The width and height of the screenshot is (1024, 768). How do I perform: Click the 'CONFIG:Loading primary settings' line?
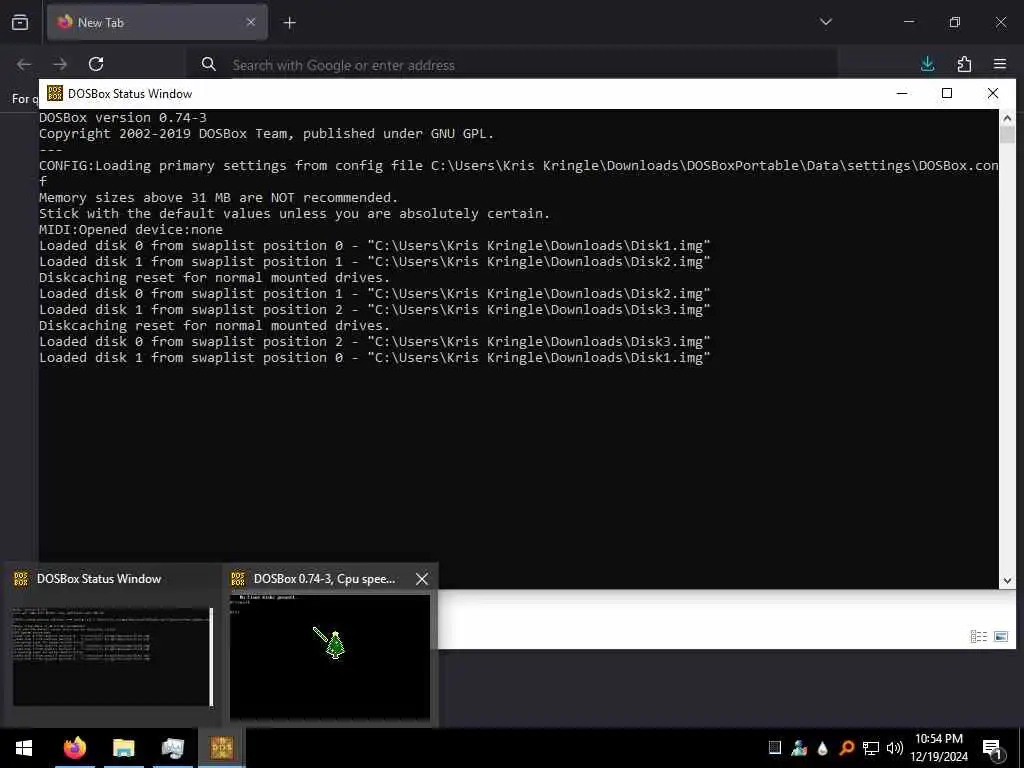pos(519,173)
